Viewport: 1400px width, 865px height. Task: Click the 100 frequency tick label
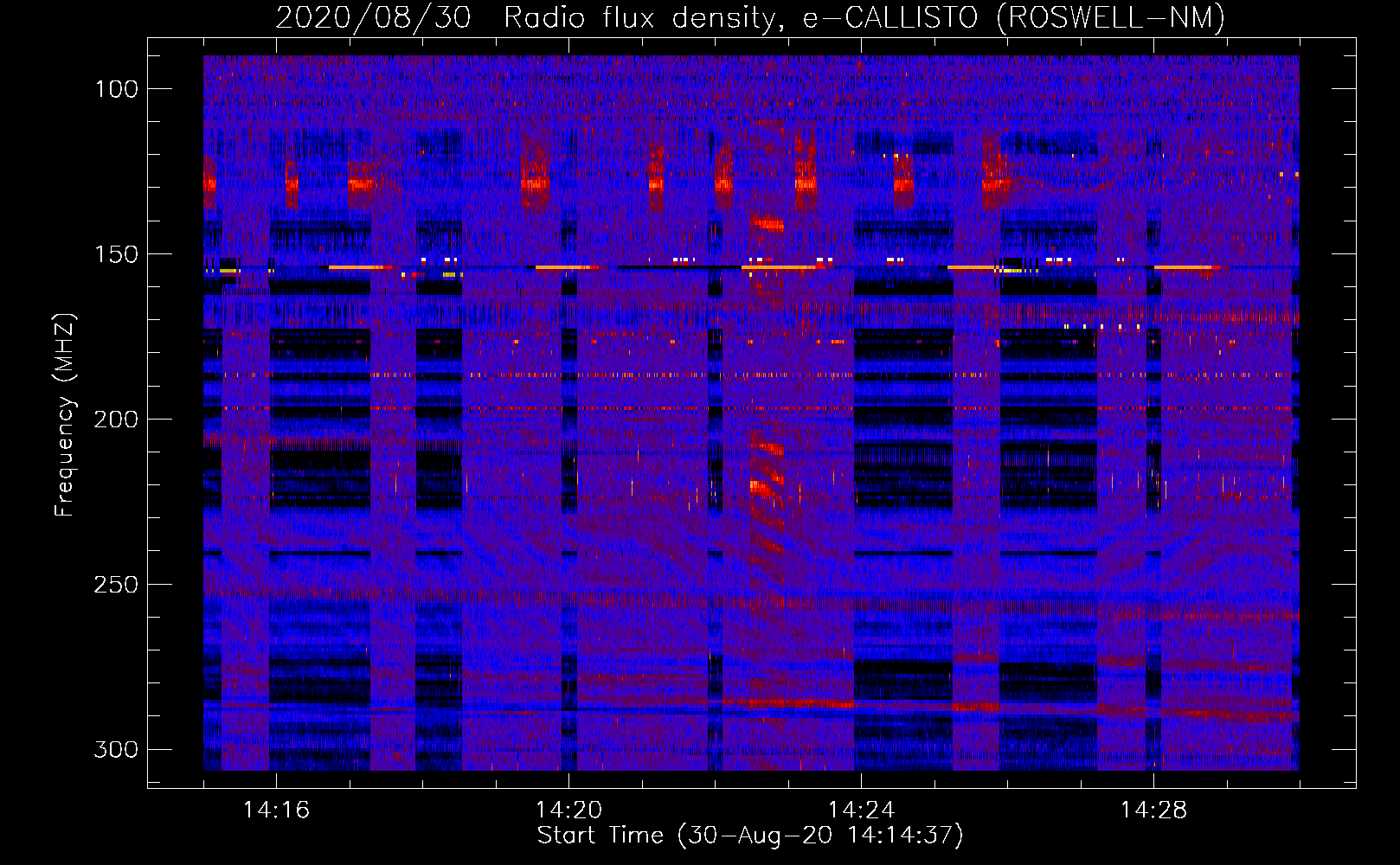(x=117, y=89)
